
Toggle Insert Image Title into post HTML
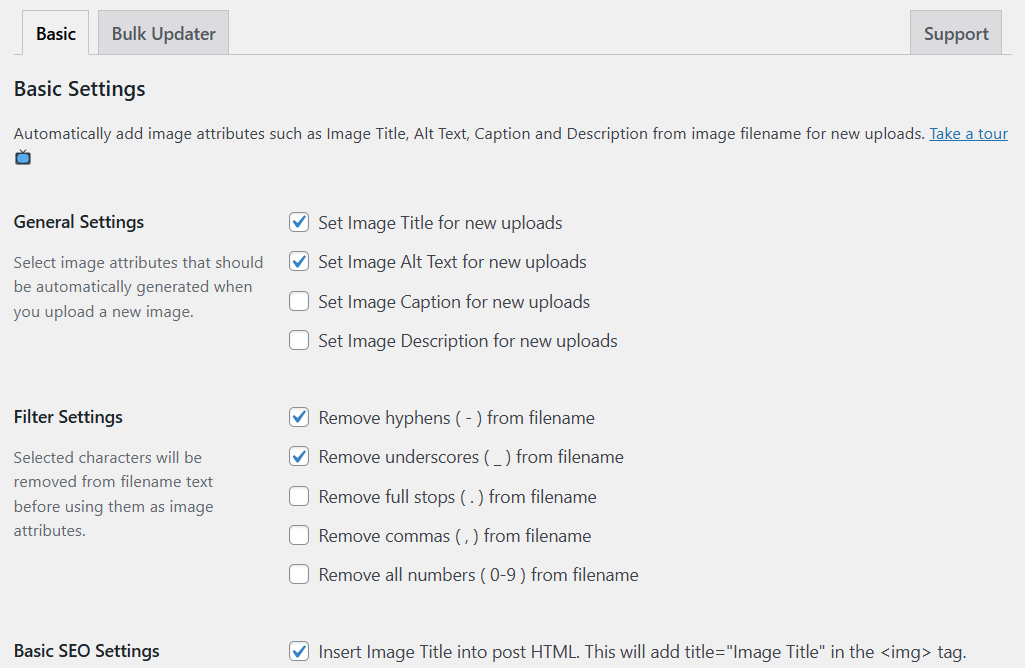coord(299,652)
